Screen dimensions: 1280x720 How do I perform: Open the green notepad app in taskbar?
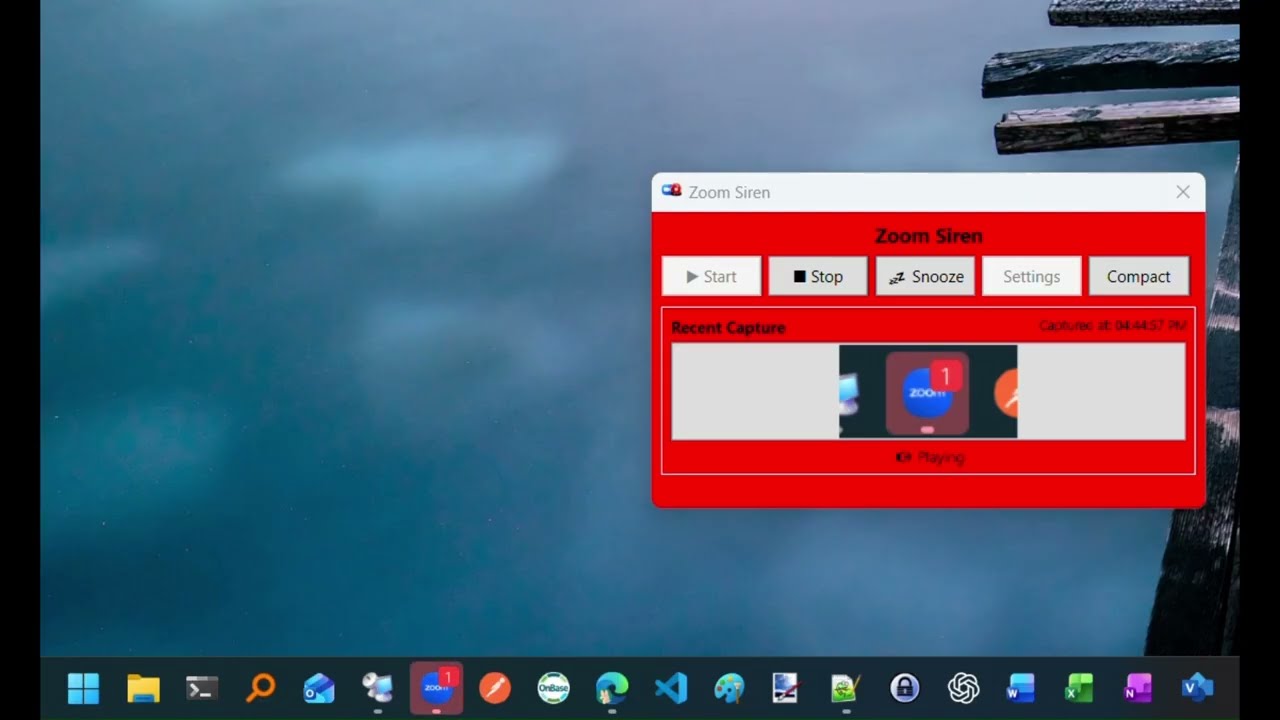pyautogui.click(x=846, y=688)
